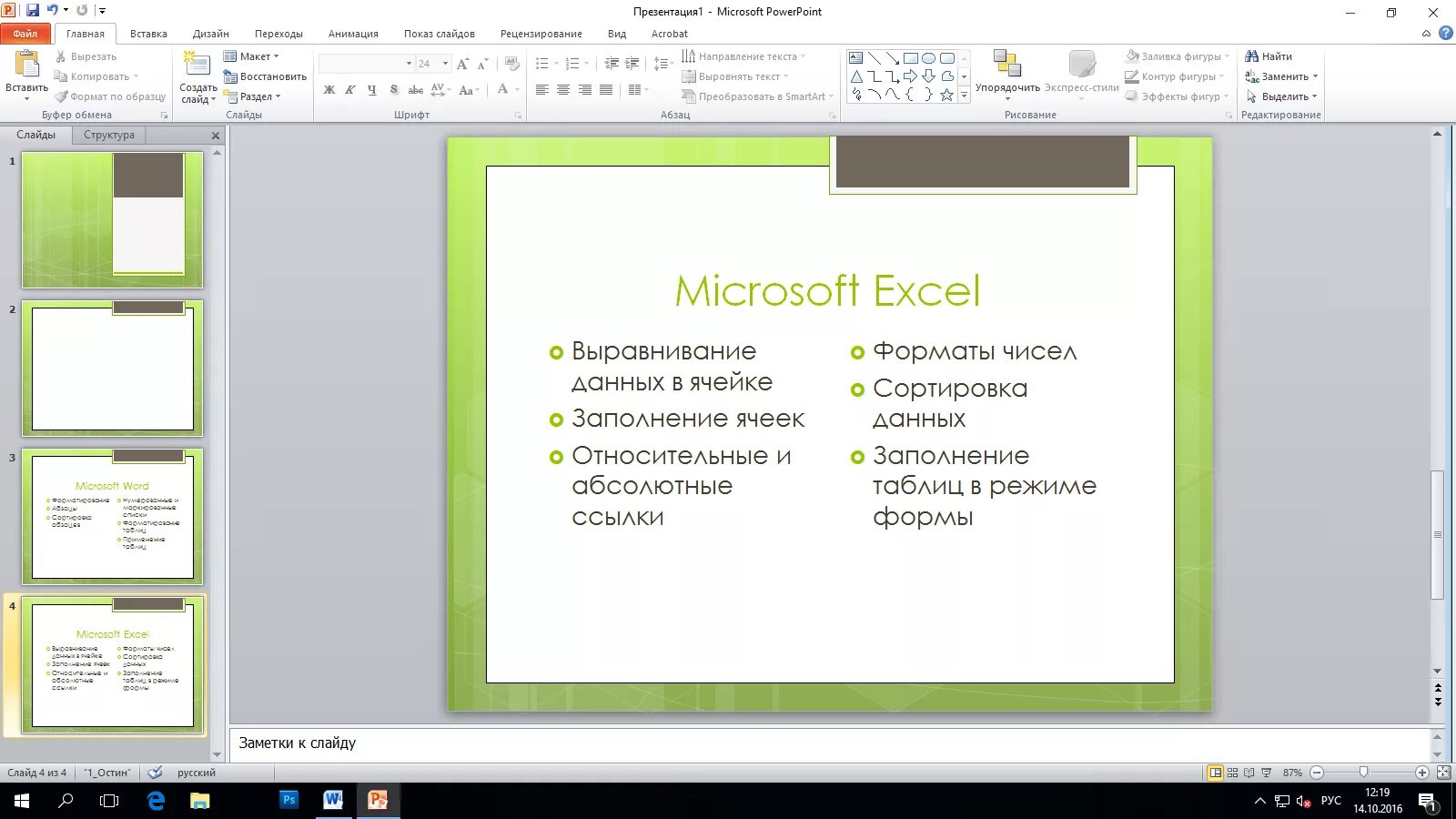Image resolution: width=1456 pixels, height=819 pixels.
Task: Close the slides pane with X
Action: (216, 136)
